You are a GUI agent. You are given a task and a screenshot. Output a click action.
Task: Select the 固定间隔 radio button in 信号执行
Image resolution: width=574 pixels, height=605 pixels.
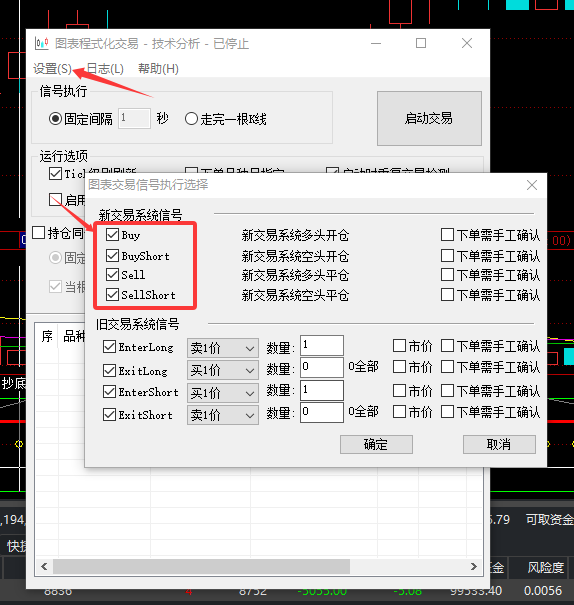tap(56, 118)
